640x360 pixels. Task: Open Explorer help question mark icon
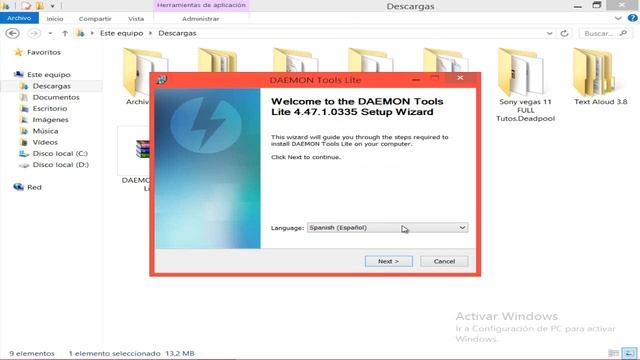[x=633, y=18]
